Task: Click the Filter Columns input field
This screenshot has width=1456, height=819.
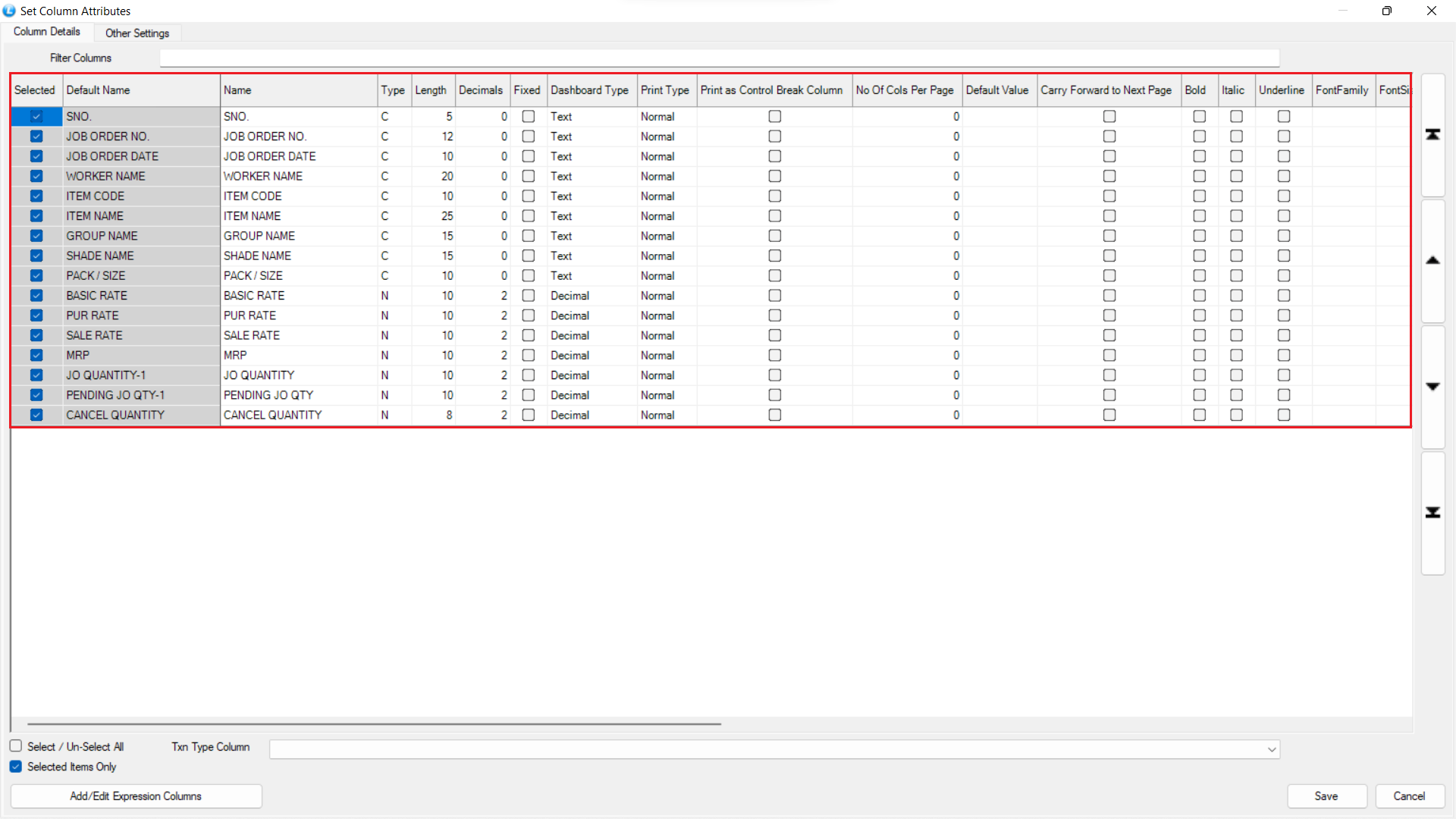Action: tap(719, 58)
